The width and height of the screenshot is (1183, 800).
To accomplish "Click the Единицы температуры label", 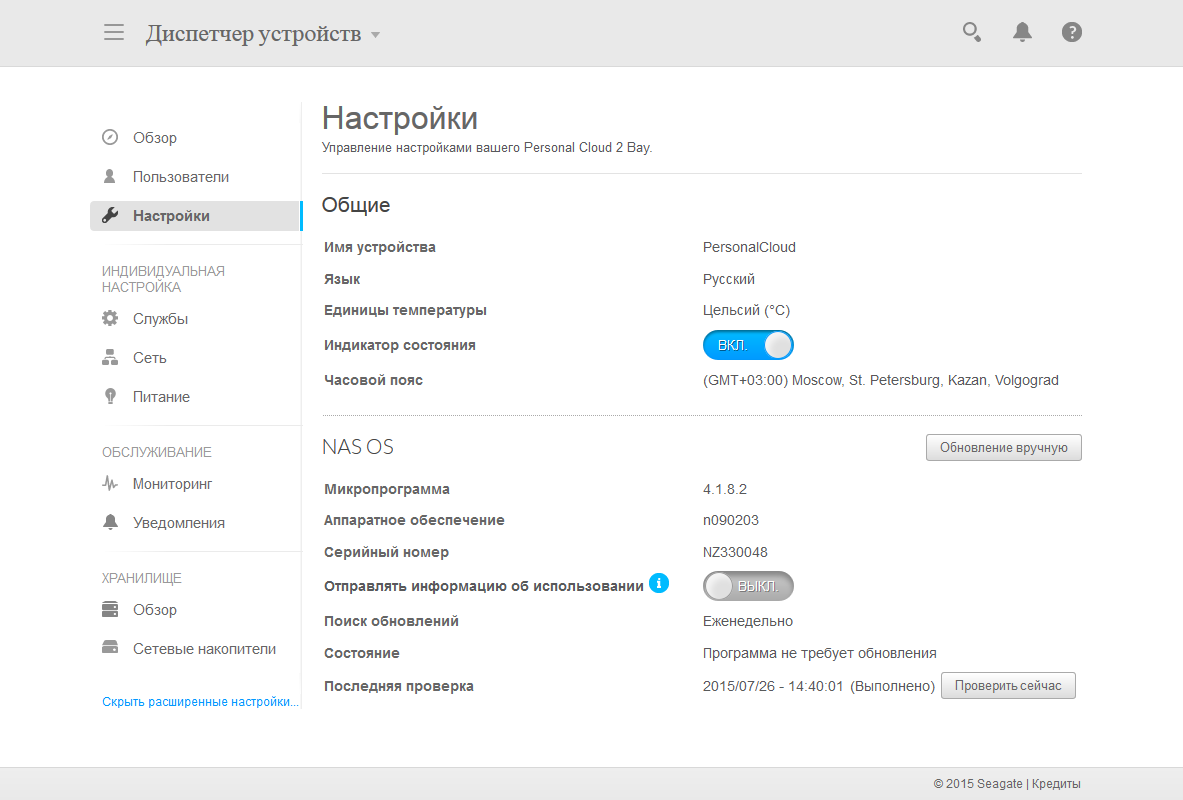I will pos(405,310).
